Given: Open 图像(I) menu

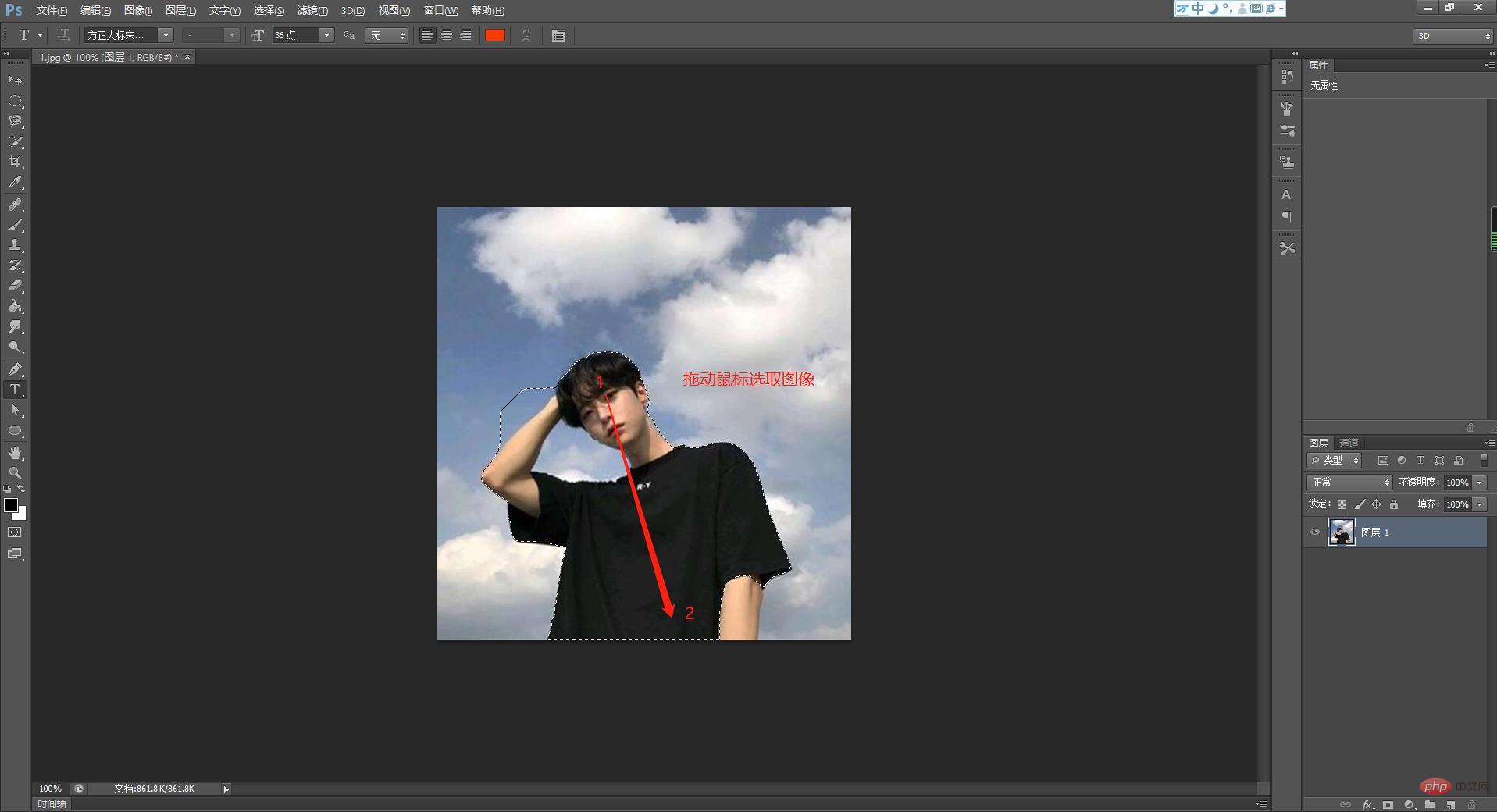Looking at the screenshot, I should pyautogui.click(x=138, y=10).
